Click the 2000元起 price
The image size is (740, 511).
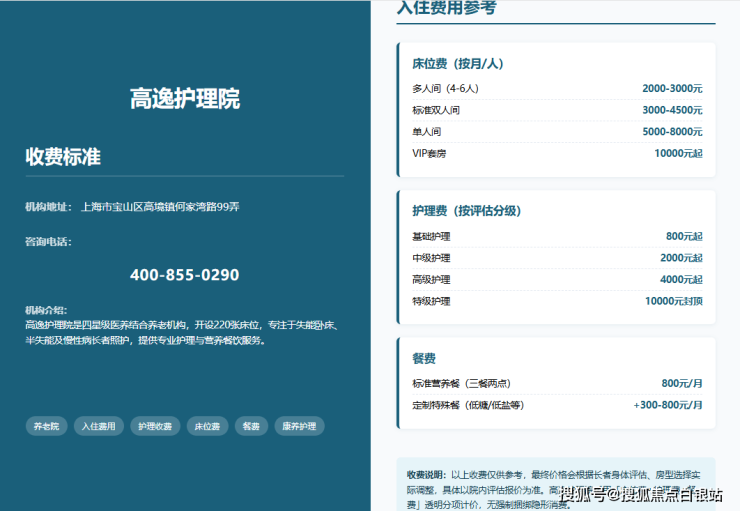(681, 258)
